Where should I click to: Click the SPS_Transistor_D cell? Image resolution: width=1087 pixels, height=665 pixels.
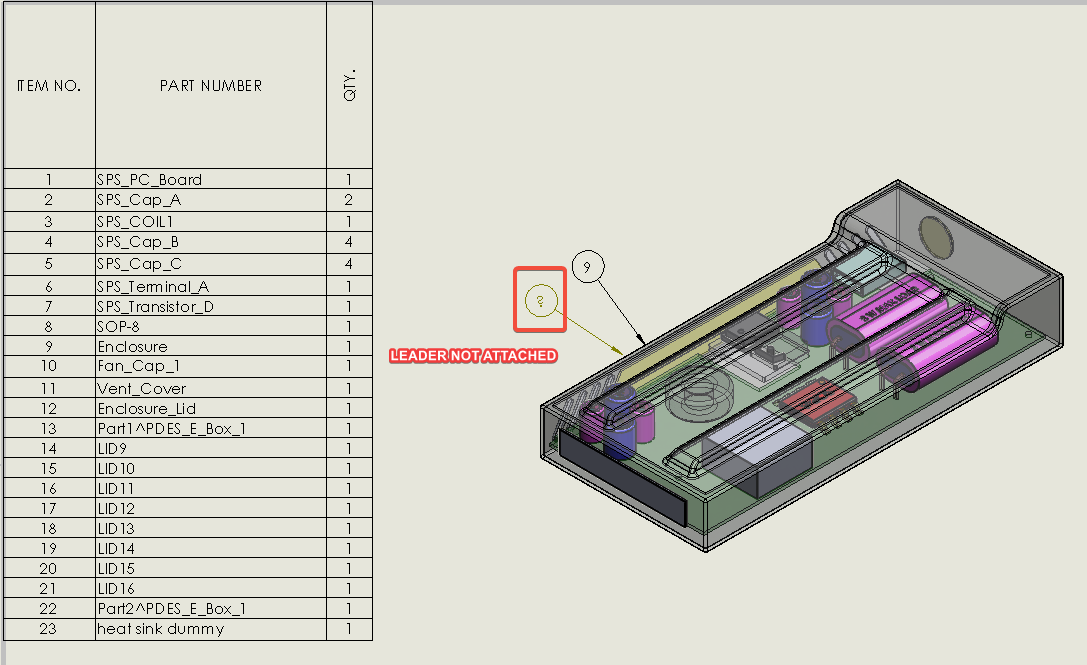tap(211, 306)
